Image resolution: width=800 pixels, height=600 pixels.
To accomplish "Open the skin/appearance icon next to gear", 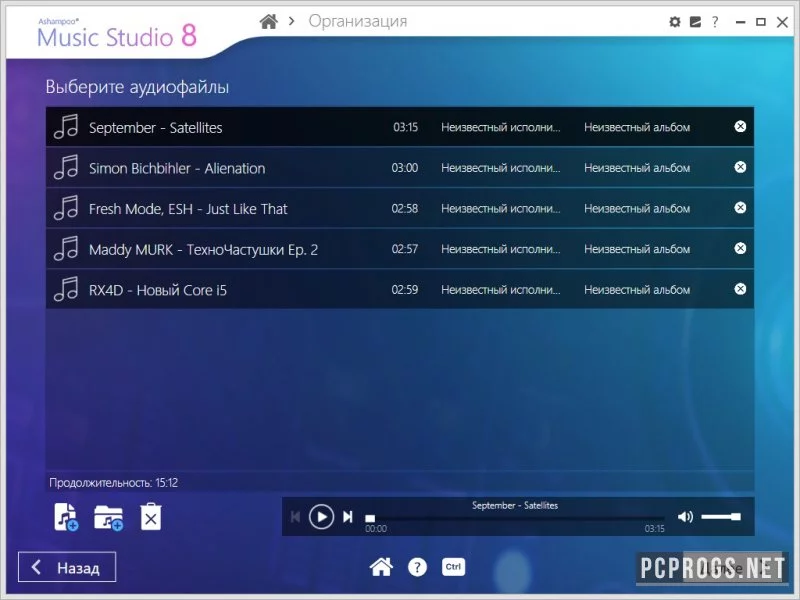I will pyautogui.click(x=695, y=22).
